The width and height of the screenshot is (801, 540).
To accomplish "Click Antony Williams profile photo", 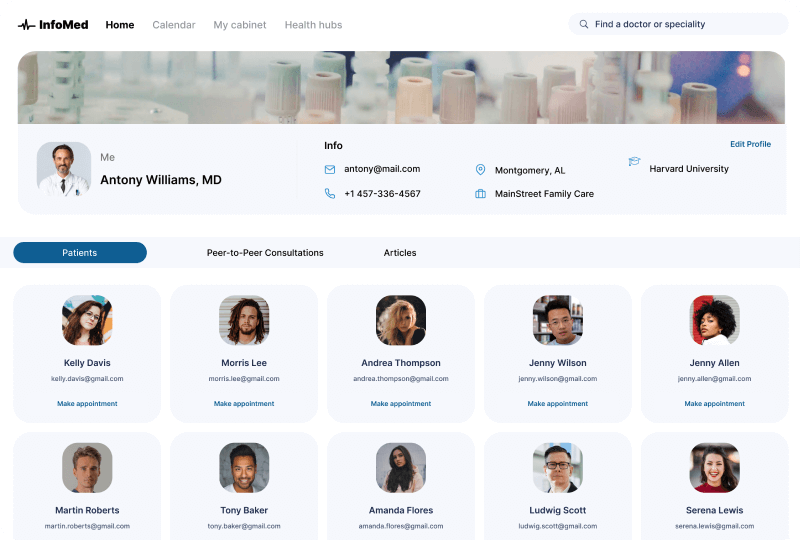I will click(x=64, y=169).
